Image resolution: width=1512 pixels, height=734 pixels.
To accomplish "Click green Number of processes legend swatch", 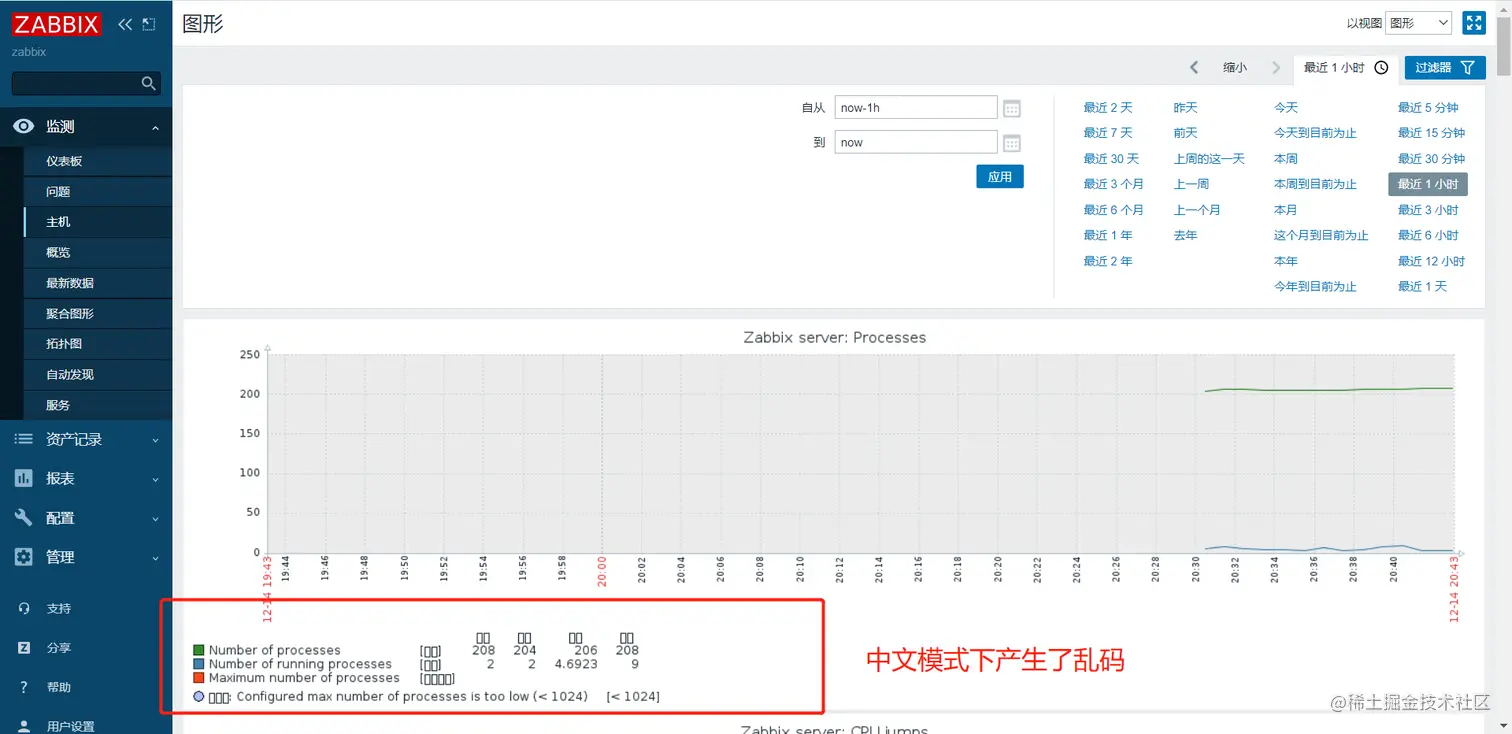I will click(199, 650).
